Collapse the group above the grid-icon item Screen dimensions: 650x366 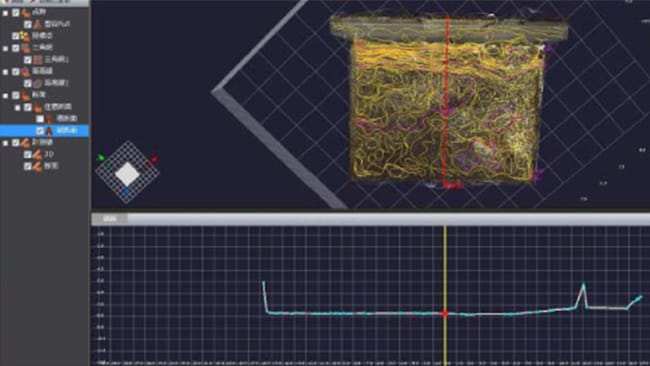coord(5,48)
